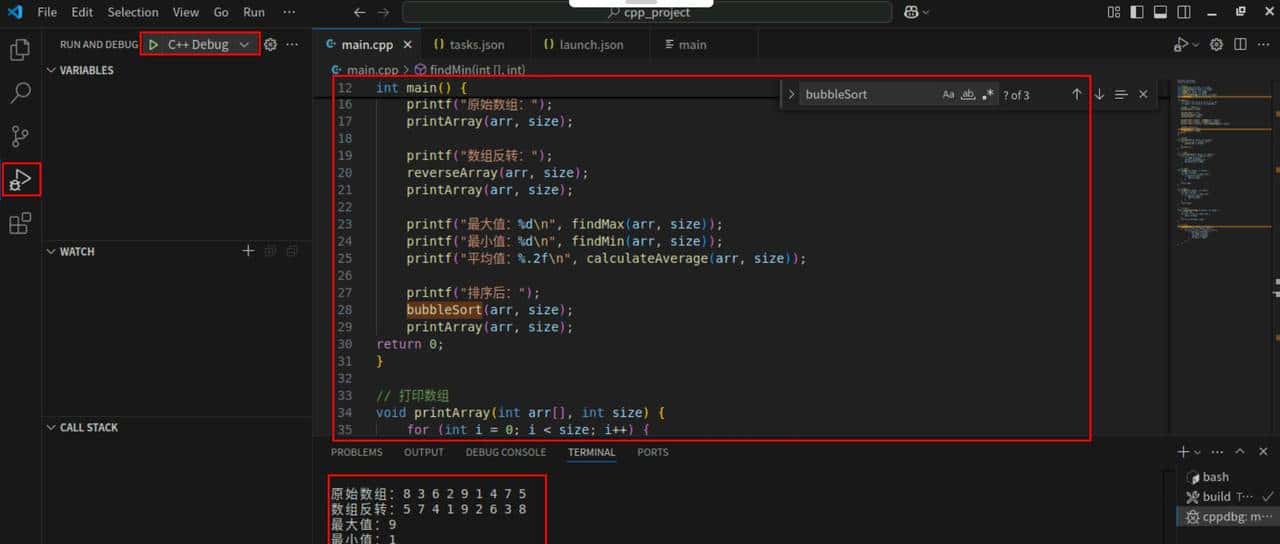The height and width of the screenshot is (544, 1280).
Task: Open the Source Control view
Action: (20, 136)
